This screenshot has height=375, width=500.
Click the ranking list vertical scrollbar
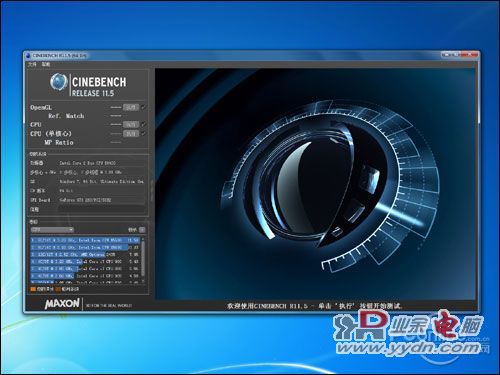[x=143, y=260]
